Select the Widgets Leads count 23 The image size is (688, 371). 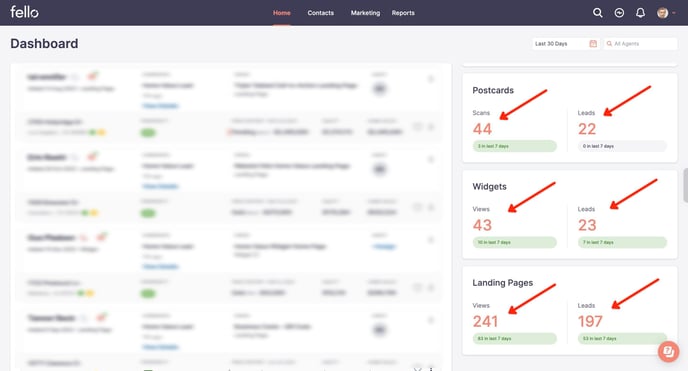click(x=587, y=225)
